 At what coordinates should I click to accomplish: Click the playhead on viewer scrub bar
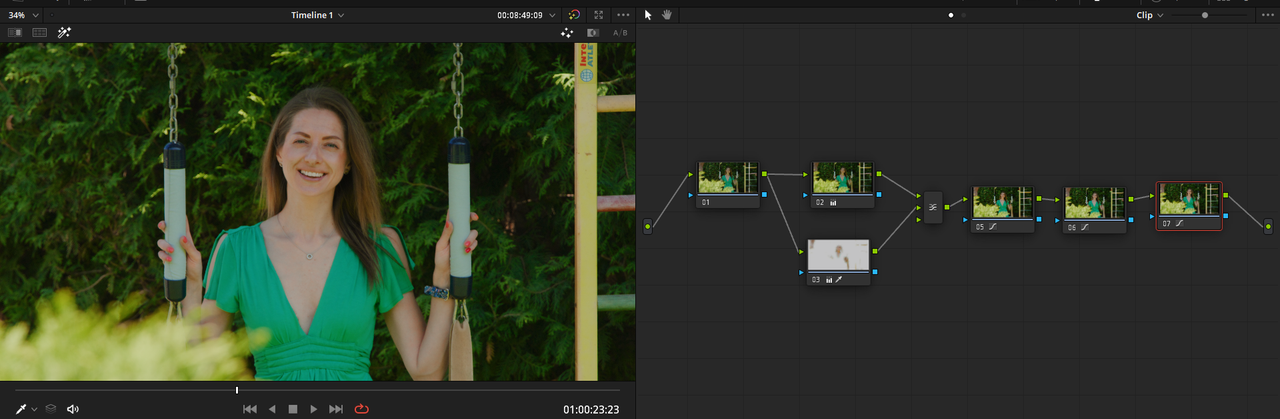(237, 390)
